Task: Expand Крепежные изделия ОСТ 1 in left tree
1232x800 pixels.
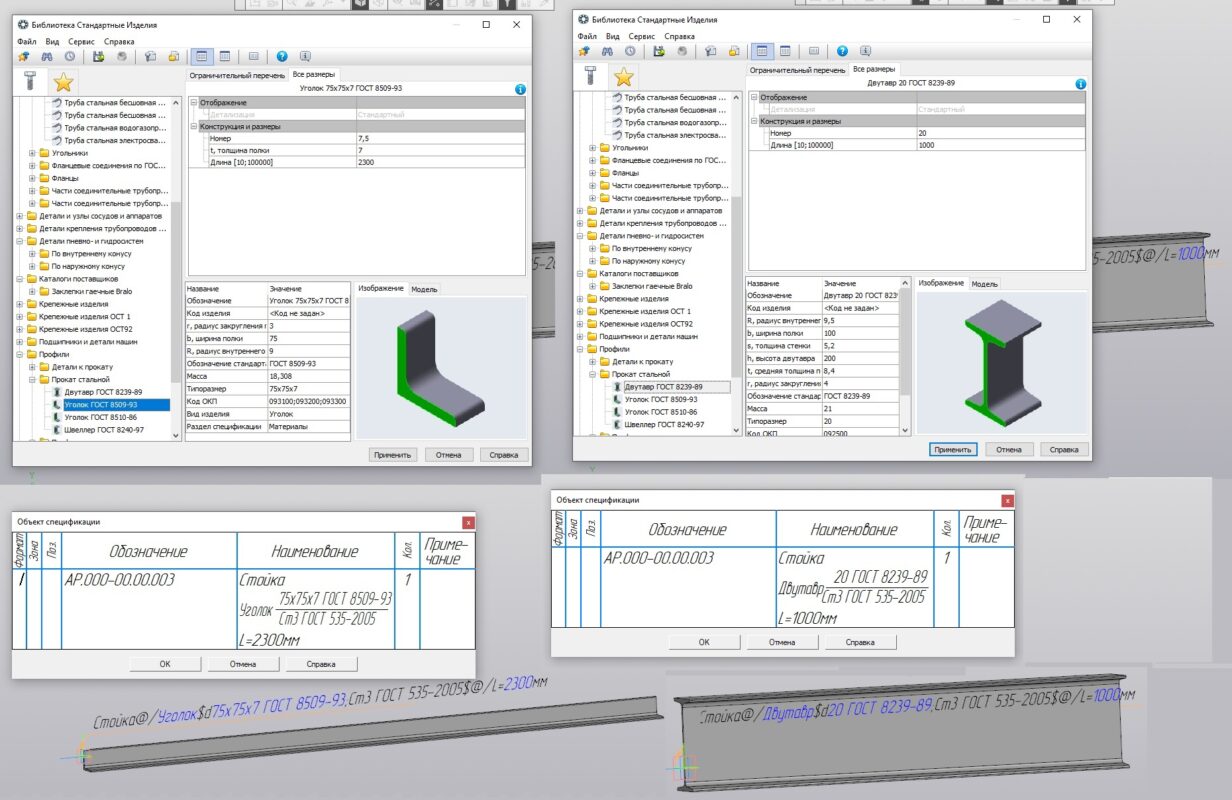Action: tap(20, 316)
